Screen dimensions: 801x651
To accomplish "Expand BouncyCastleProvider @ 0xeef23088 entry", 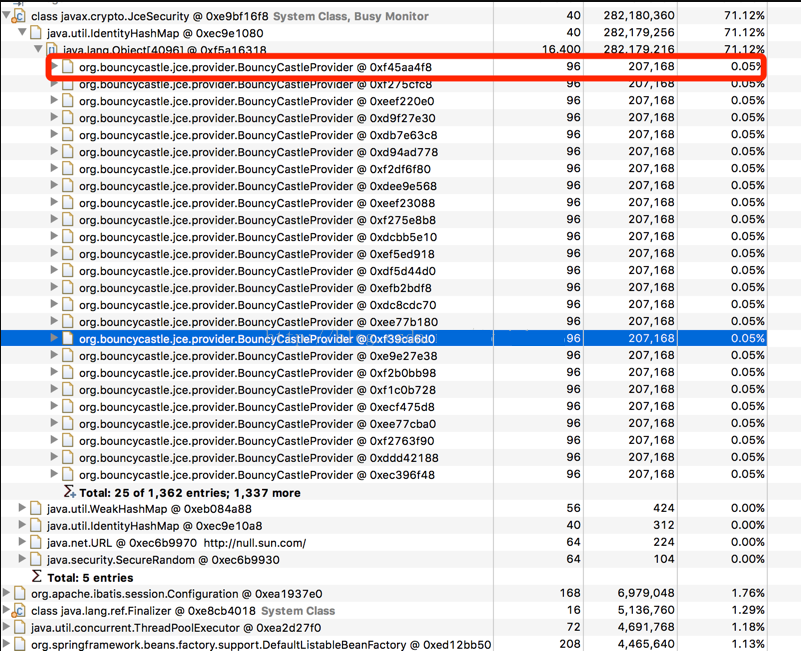I will [x=54, y=202].
